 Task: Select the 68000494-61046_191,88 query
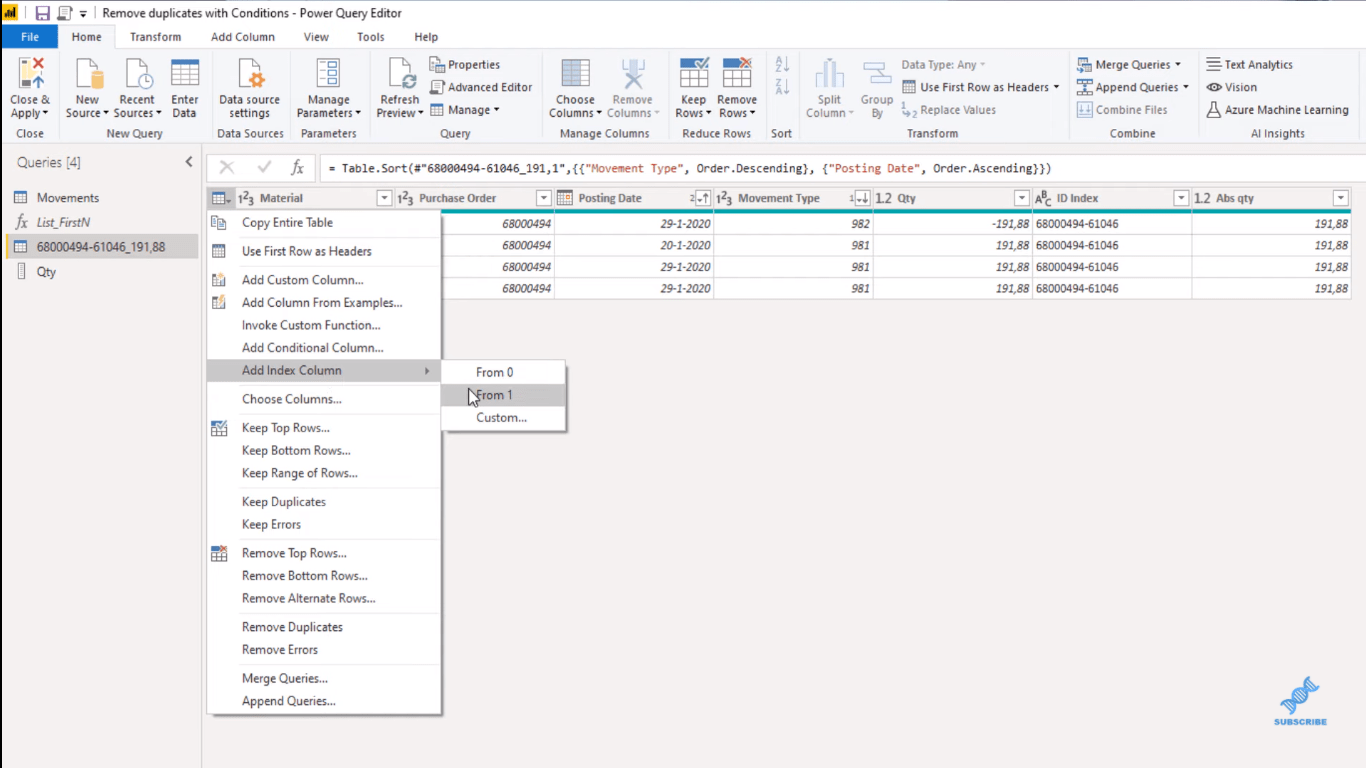point(100,246)
